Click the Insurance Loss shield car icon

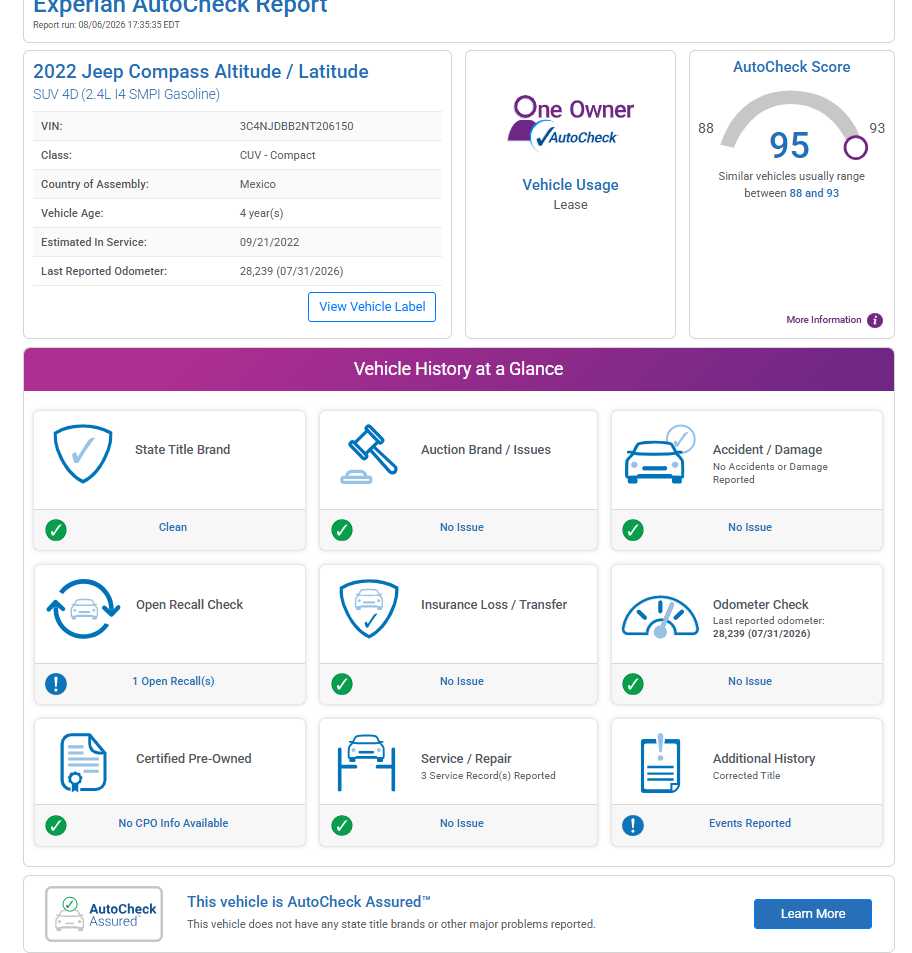pyautogui.click(x=369, y=608)
